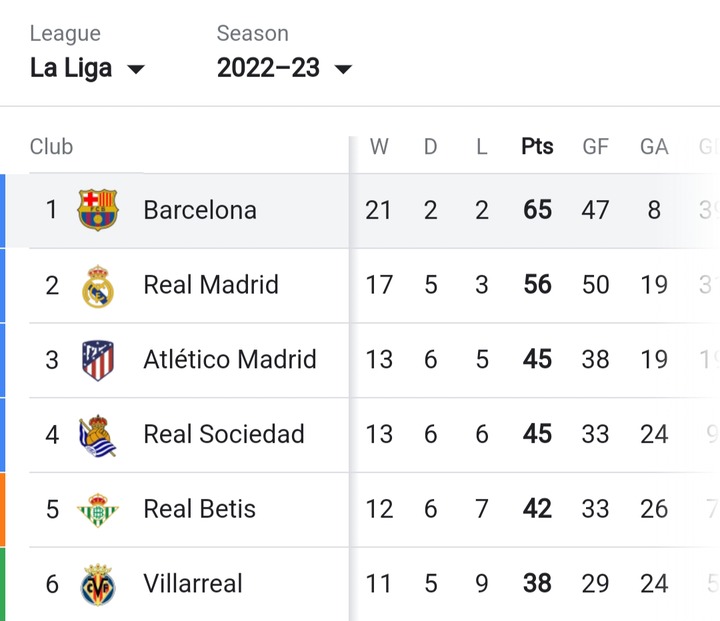Open the 2022–23 season dropdown
The height and width of the screenshot is (621, 720).
click(284, 68)
